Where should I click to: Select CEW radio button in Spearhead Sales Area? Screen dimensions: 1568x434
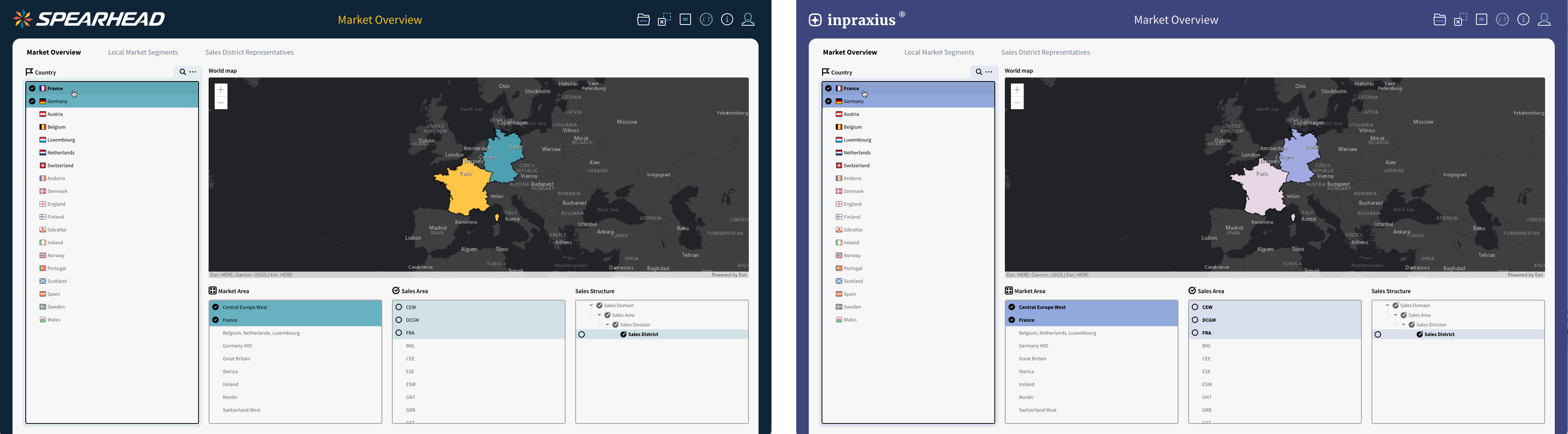click(399, 307)
